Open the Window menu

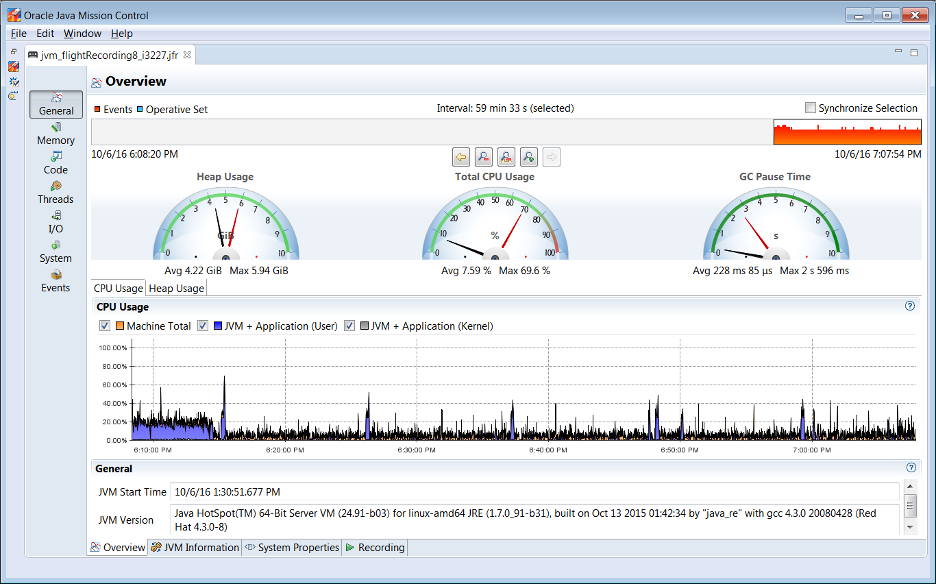tap(82, 33)
